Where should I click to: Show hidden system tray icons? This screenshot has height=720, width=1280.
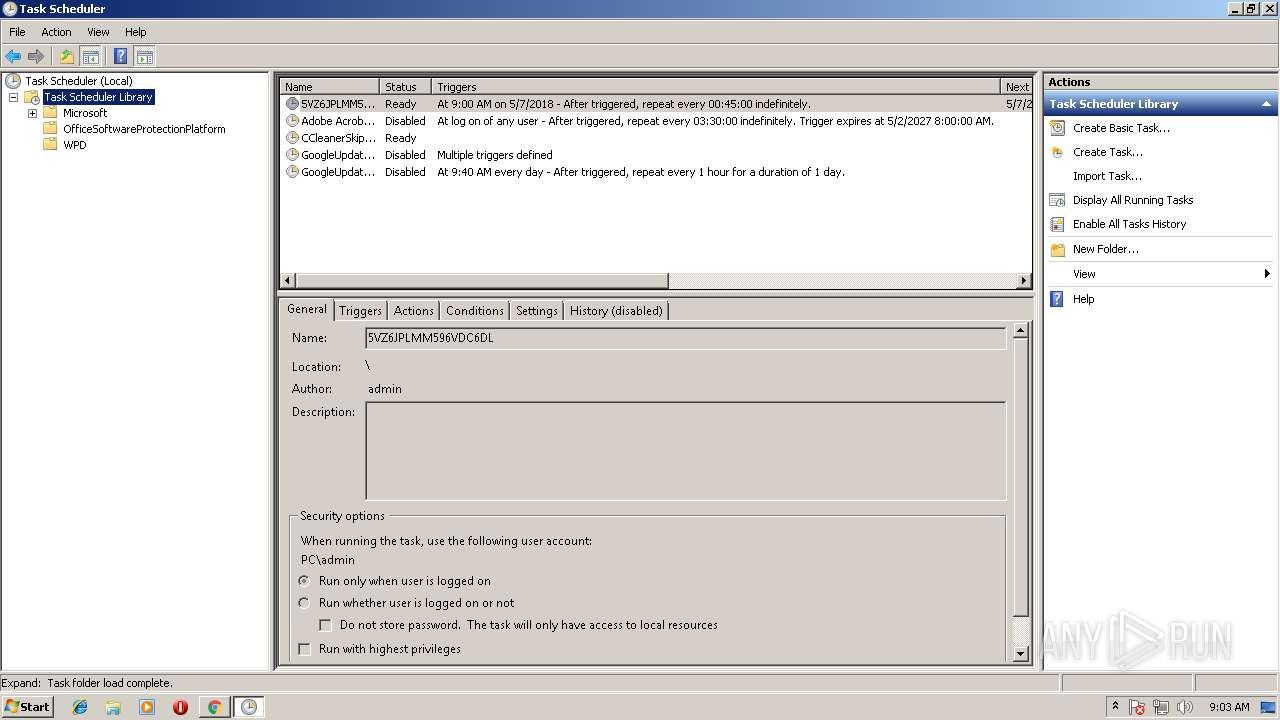pos(1115,707)
